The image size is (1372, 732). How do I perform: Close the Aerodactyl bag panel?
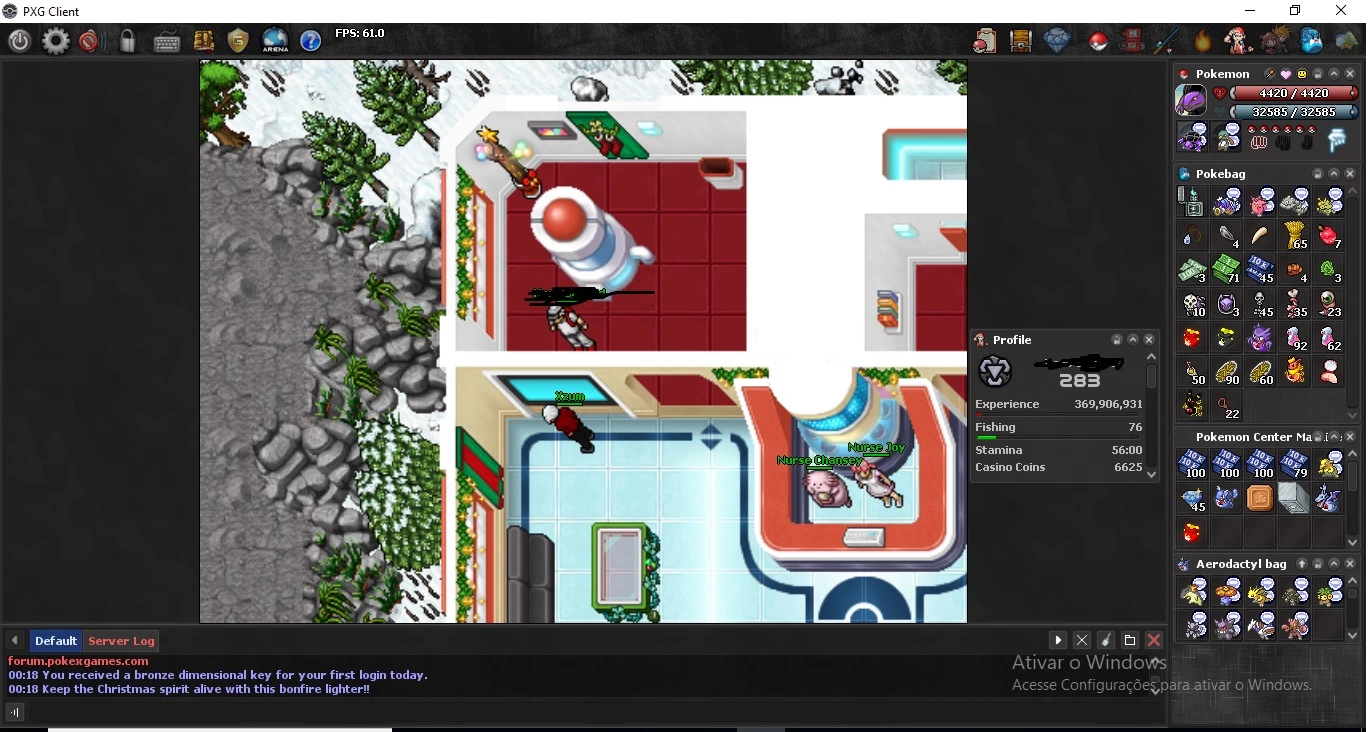pos(1350,564)
